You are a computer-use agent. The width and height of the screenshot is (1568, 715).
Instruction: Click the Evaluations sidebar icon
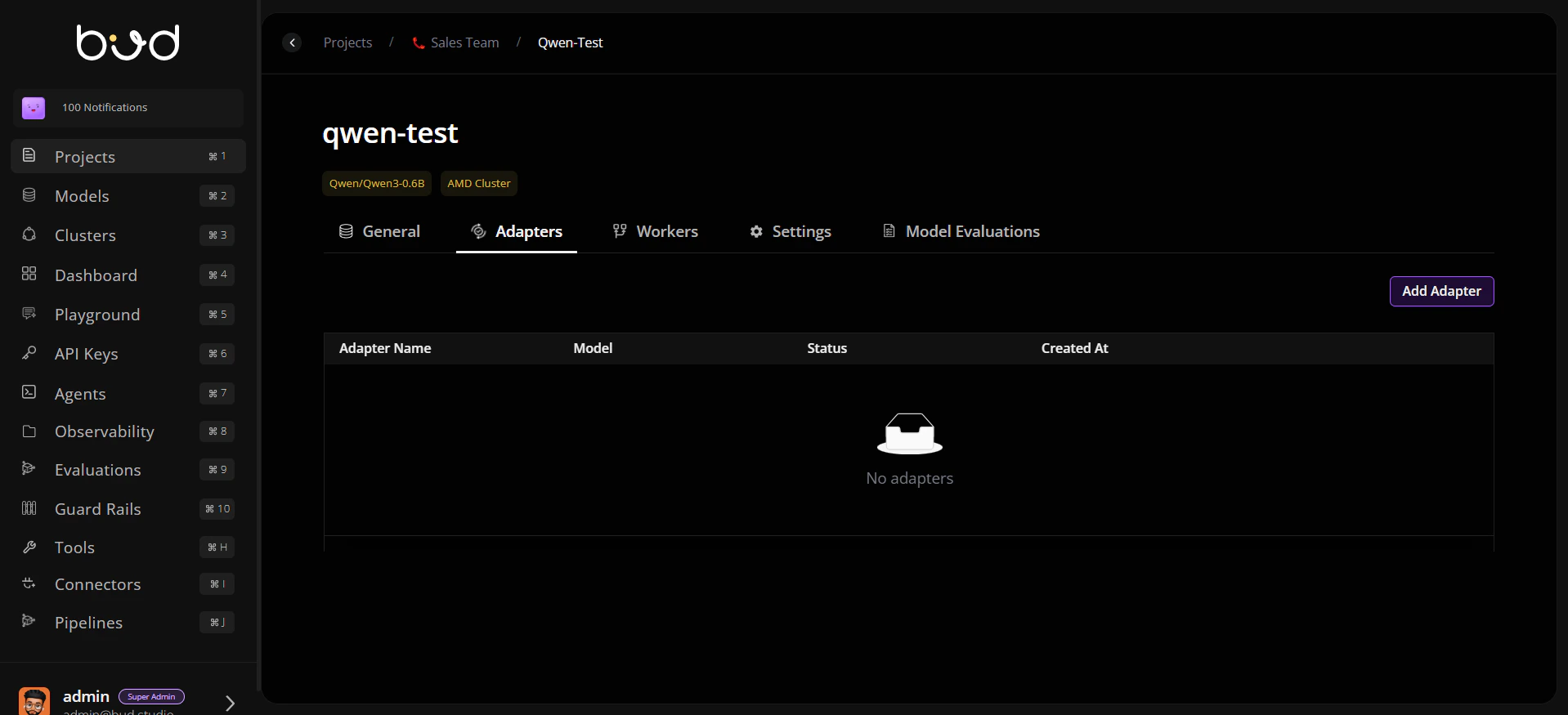coord(29,468)
